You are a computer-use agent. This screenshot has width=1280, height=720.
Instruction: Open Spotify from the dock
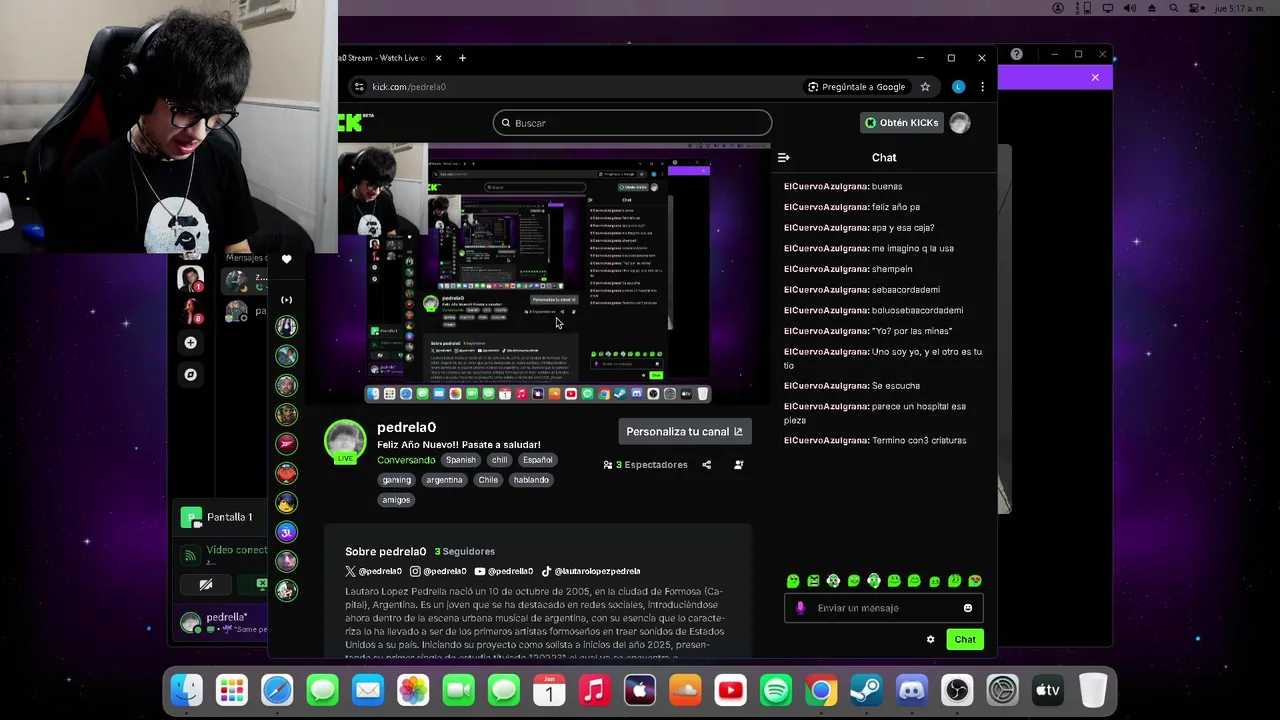776,690
